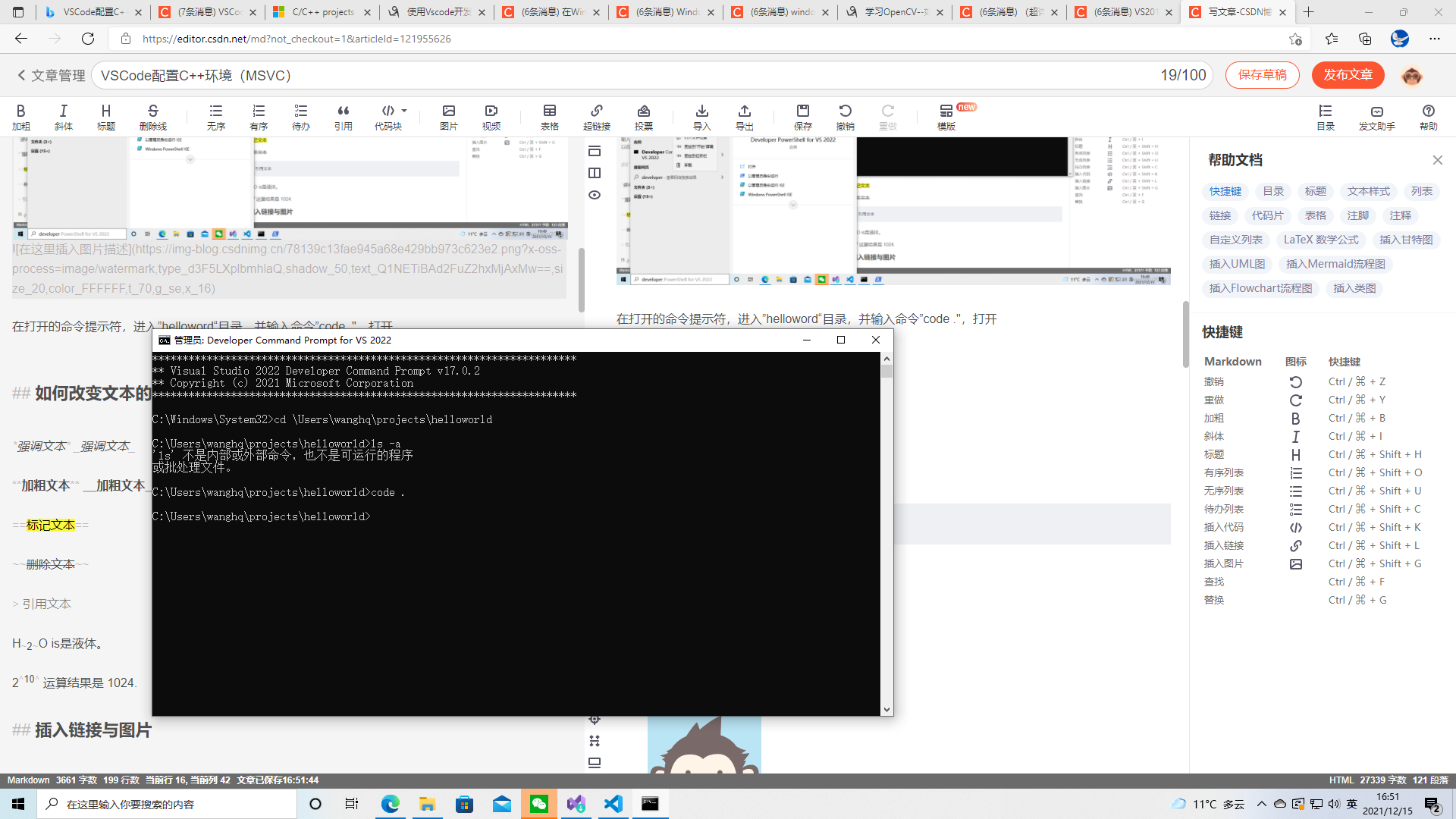
Task: Toggle preview eye icon between panes
Action: (x=595, y=195)
